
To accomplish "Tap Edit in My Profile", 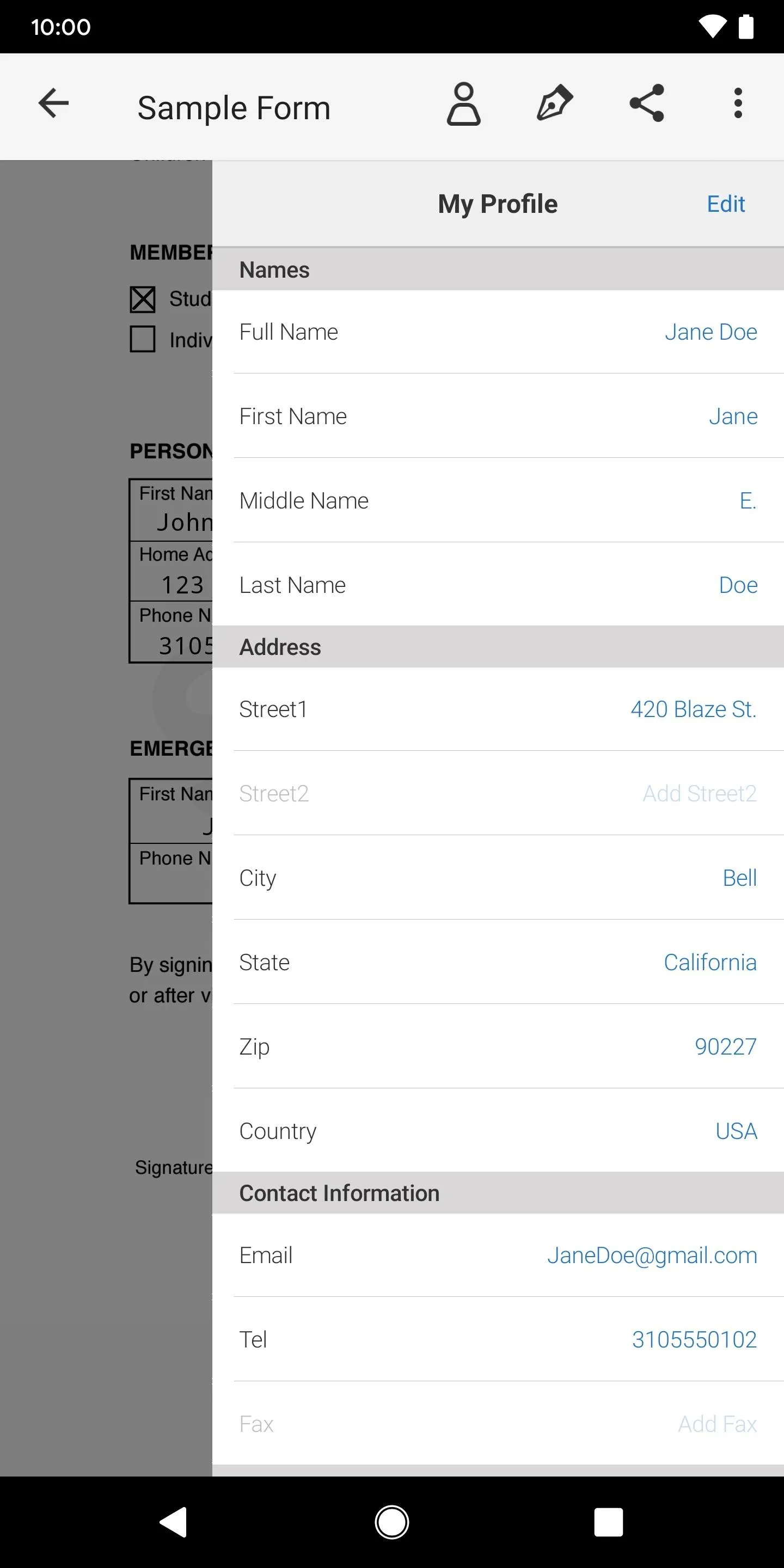I will click(x=726, y=204).
